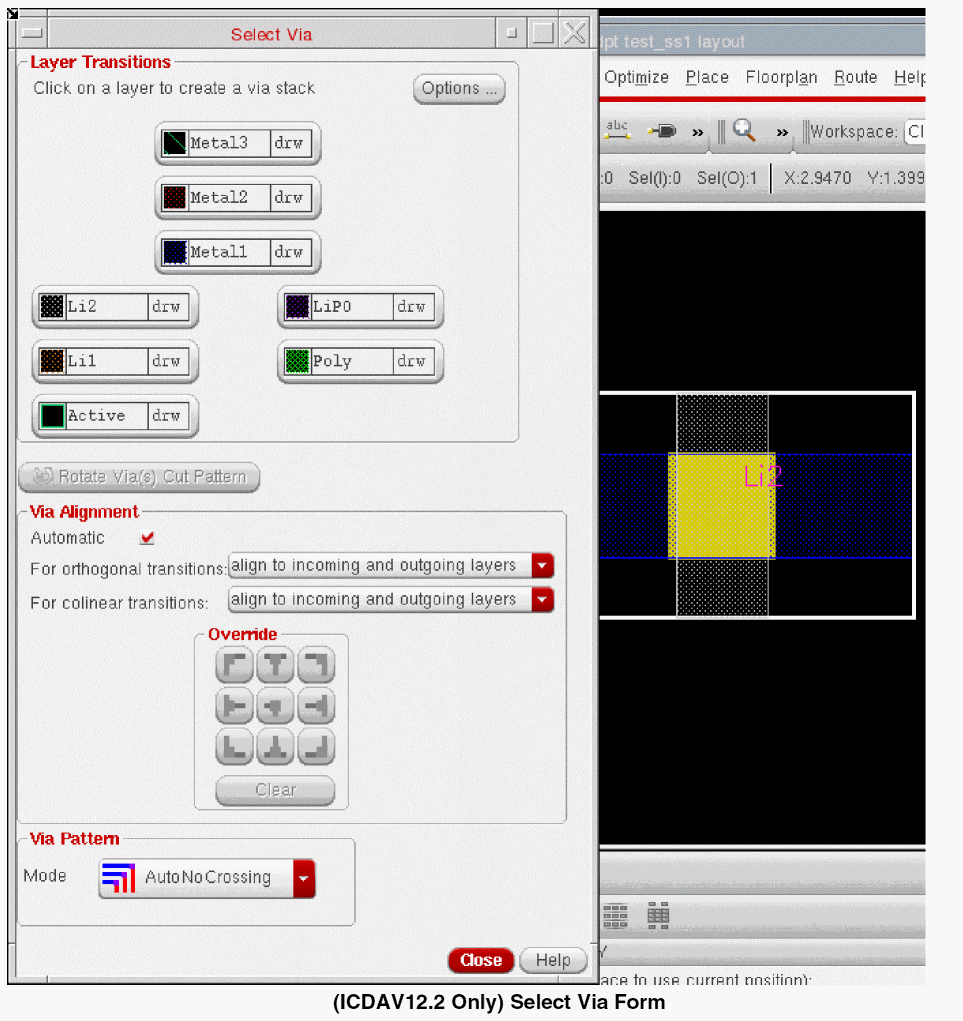Image resolution: width=963 pixels, height=1021 pixels.
Task: Click the Sel(O):1 status text
Action: [727, 178]
